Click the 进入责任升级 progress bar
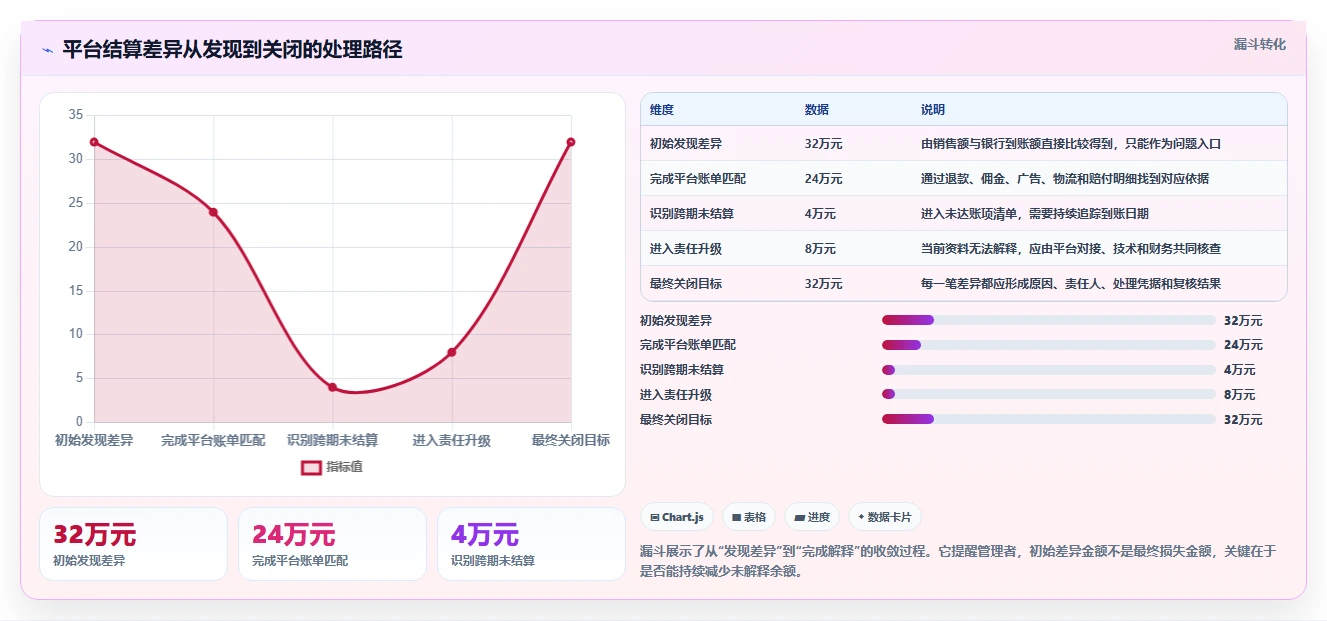Viewport: 1327px width, 621px height. (1048, 394)
